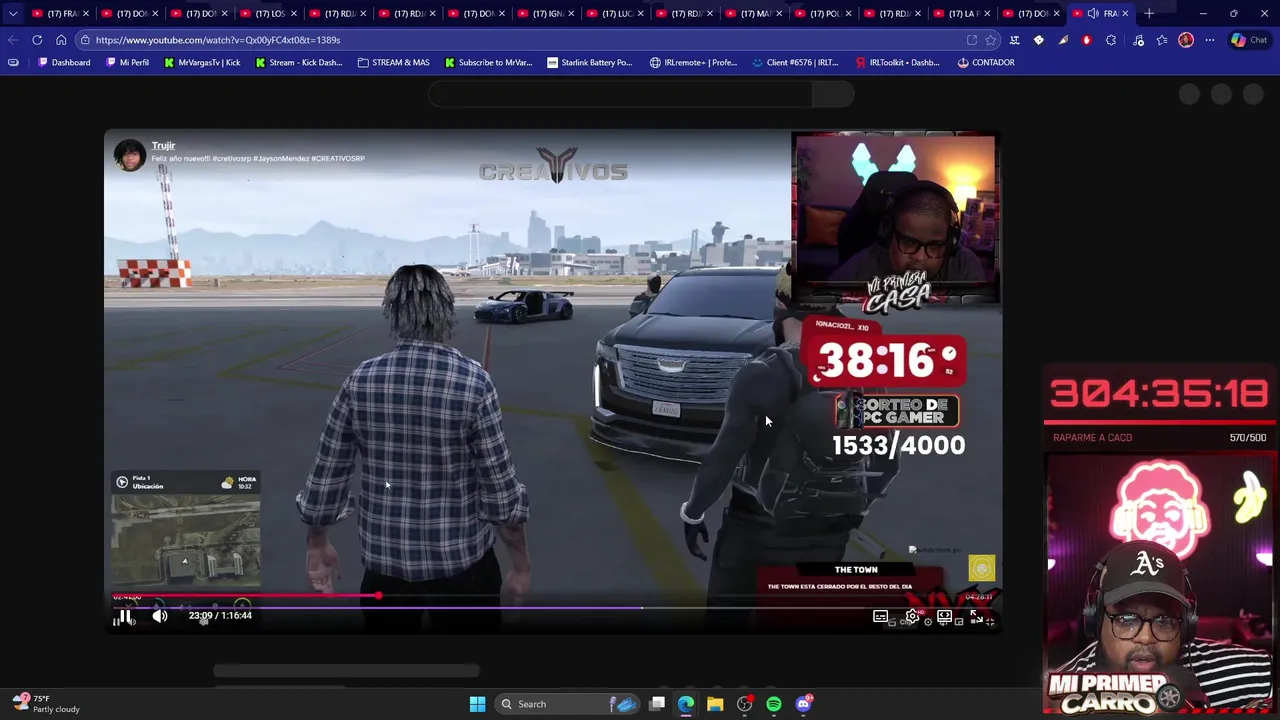Mute the video with the speaker icon

160,616
